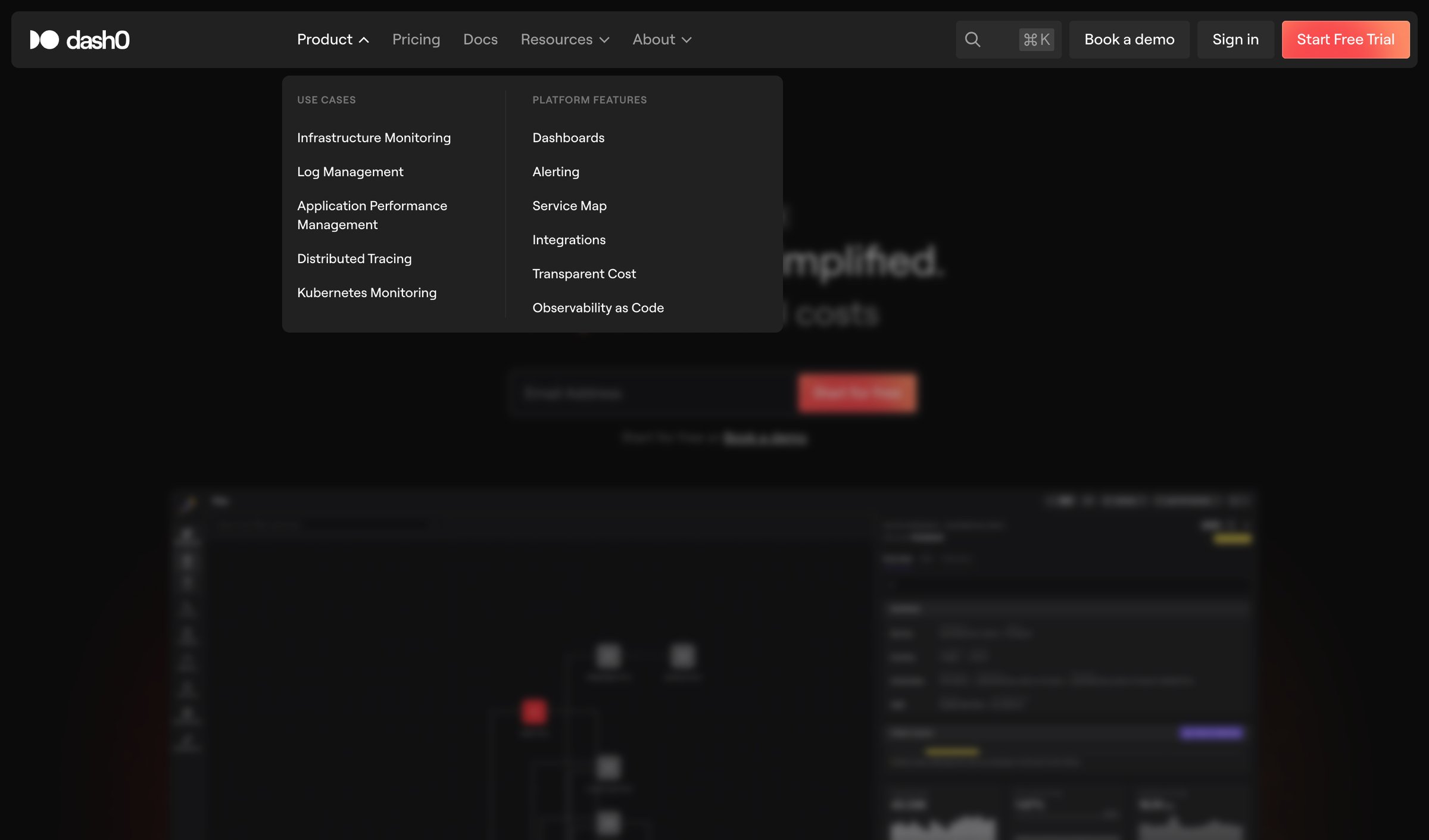Expand the About dropdown
Image resolution: width=1429 pixels, height=840 pixels.
point(662,39)
